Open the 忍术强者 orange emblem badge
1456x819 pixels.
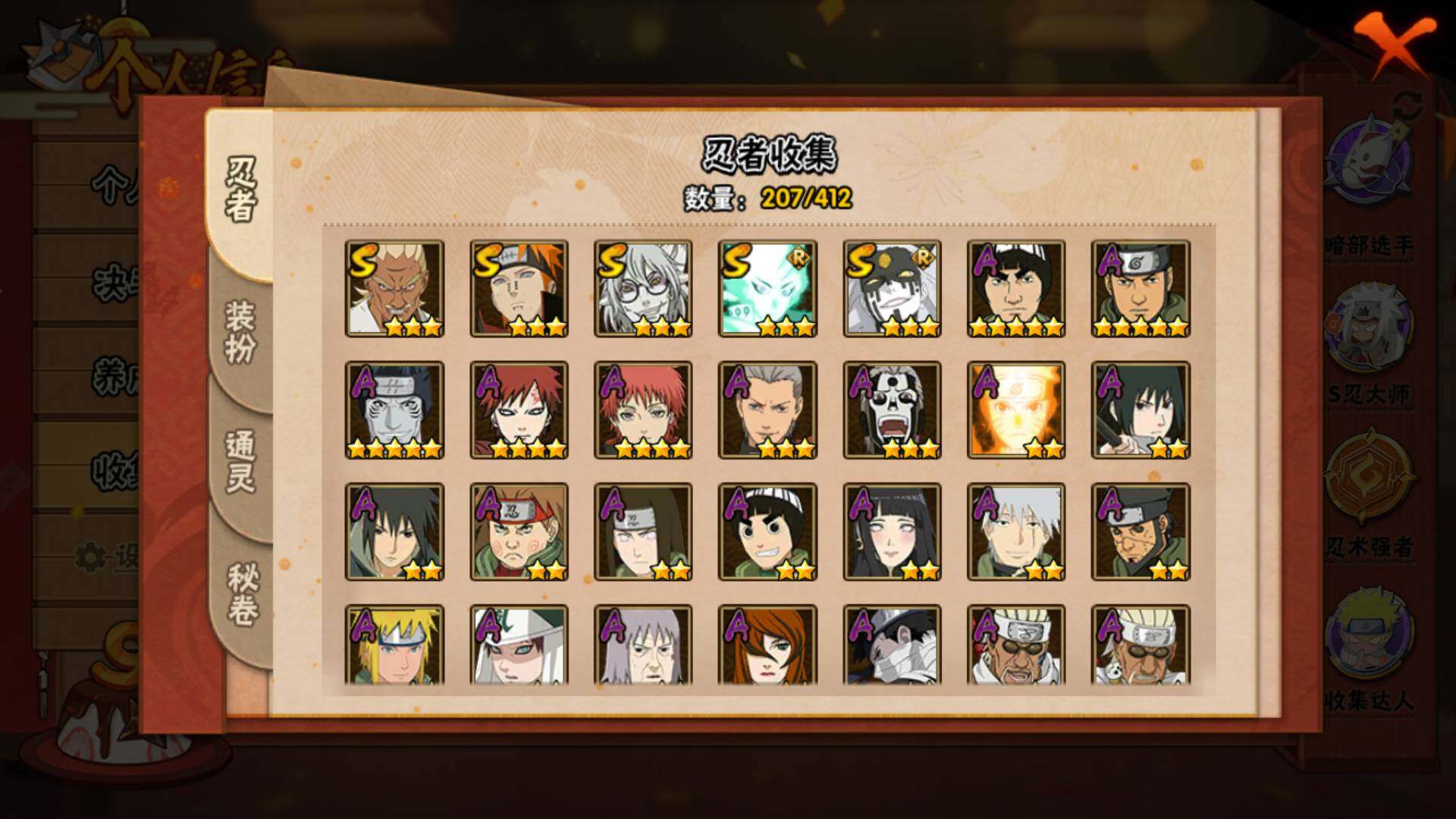pyautogui.click(x=1369, y=475)
